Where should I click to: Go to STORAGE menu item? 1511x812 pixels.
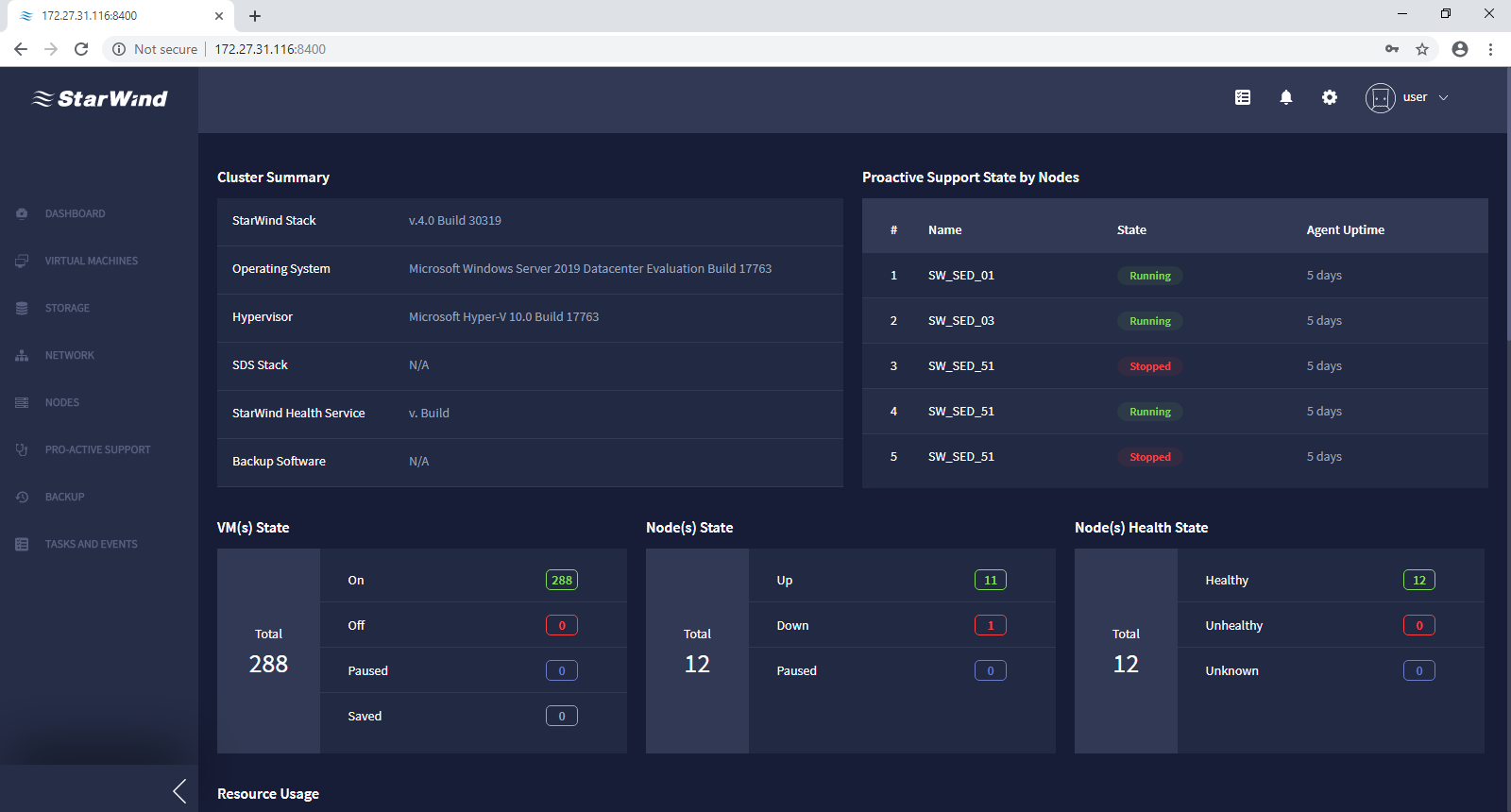pos(67,308)
